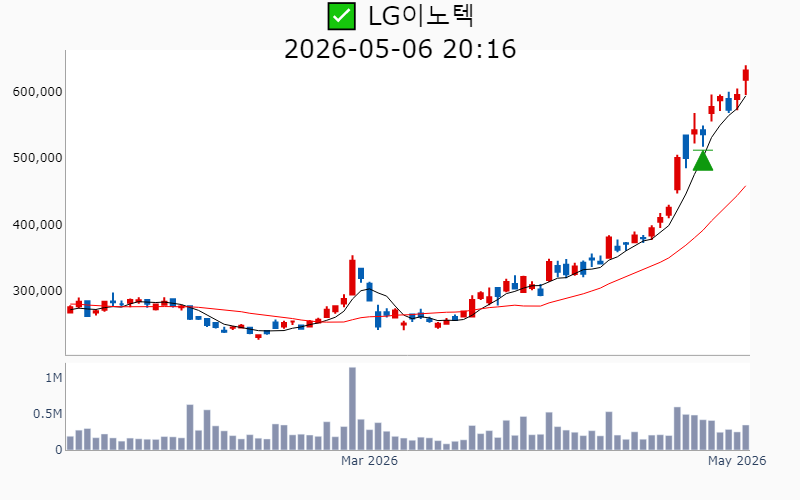Click the 0.5M volume axis label
This screenshot has height=500, width=800.
[x=48, y=414]
